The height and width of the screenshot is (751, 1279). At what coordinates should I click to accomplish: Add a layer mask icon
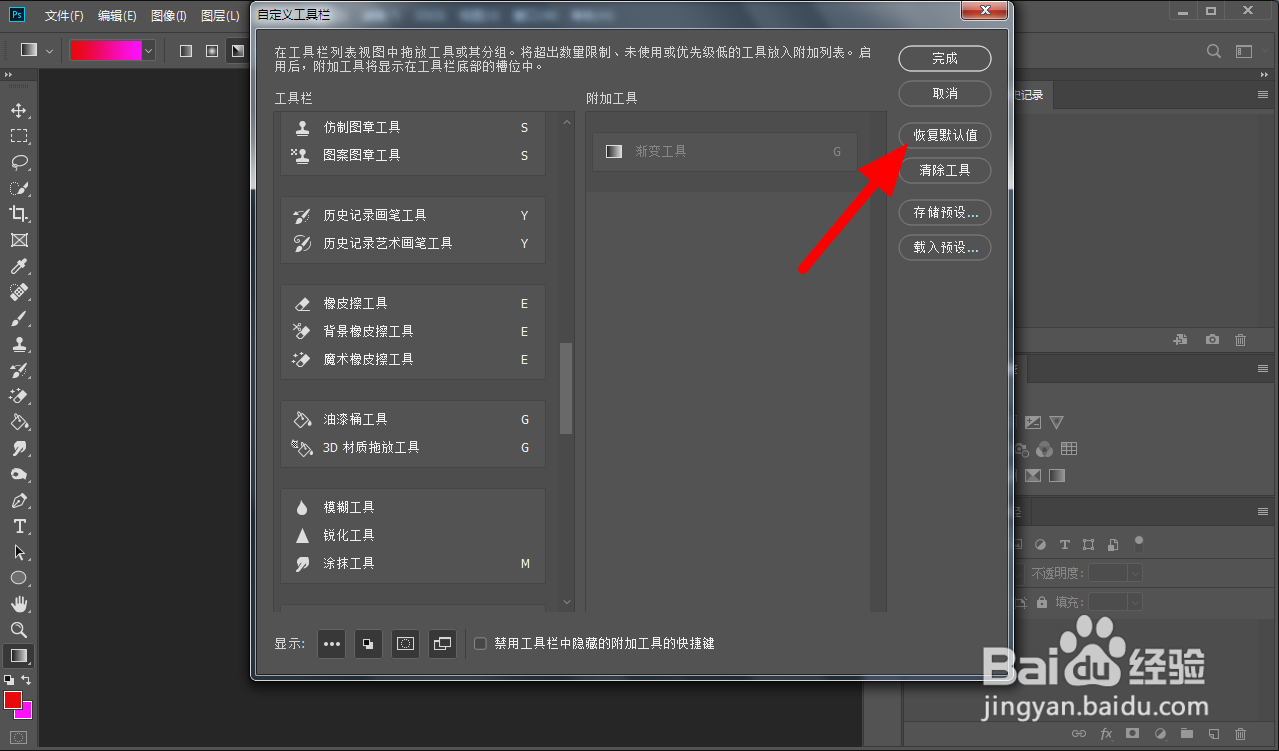click(x=1132, y=733)
